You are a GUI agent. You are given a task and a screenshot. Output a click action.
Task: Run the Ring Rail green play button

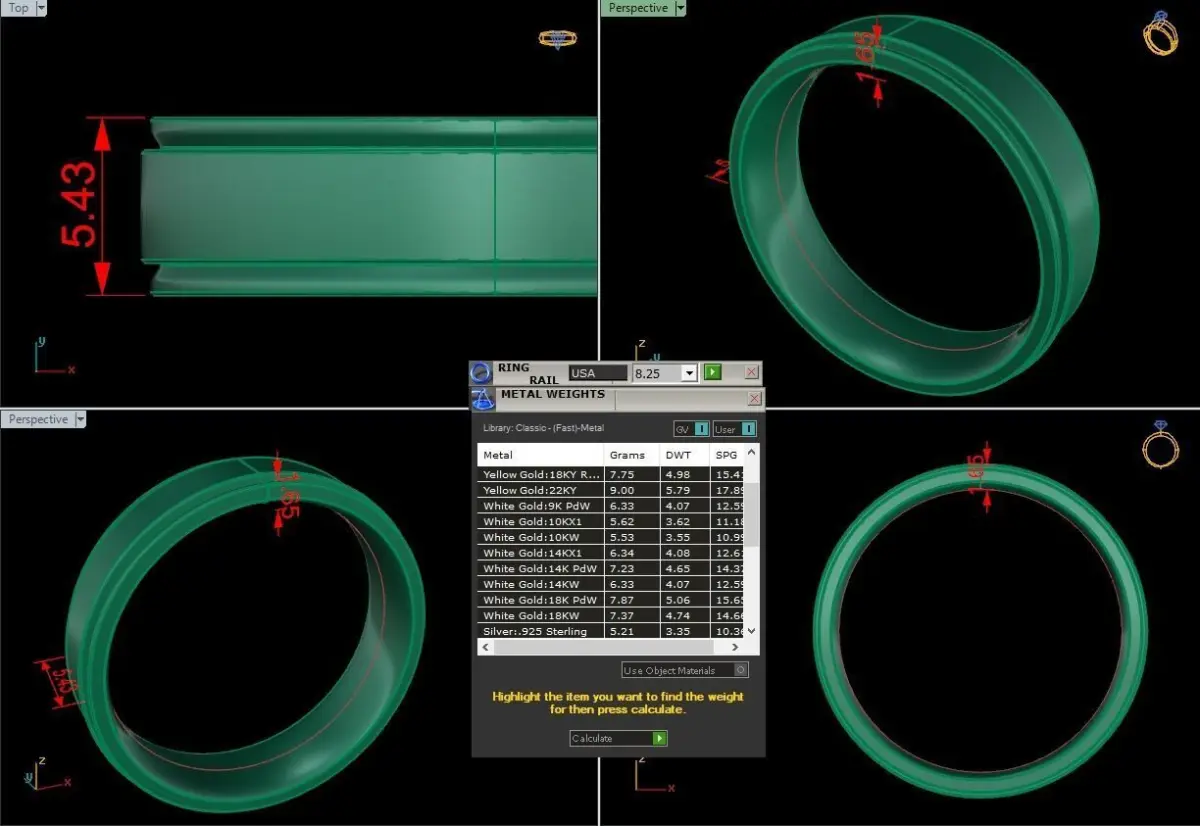point(712,372)
